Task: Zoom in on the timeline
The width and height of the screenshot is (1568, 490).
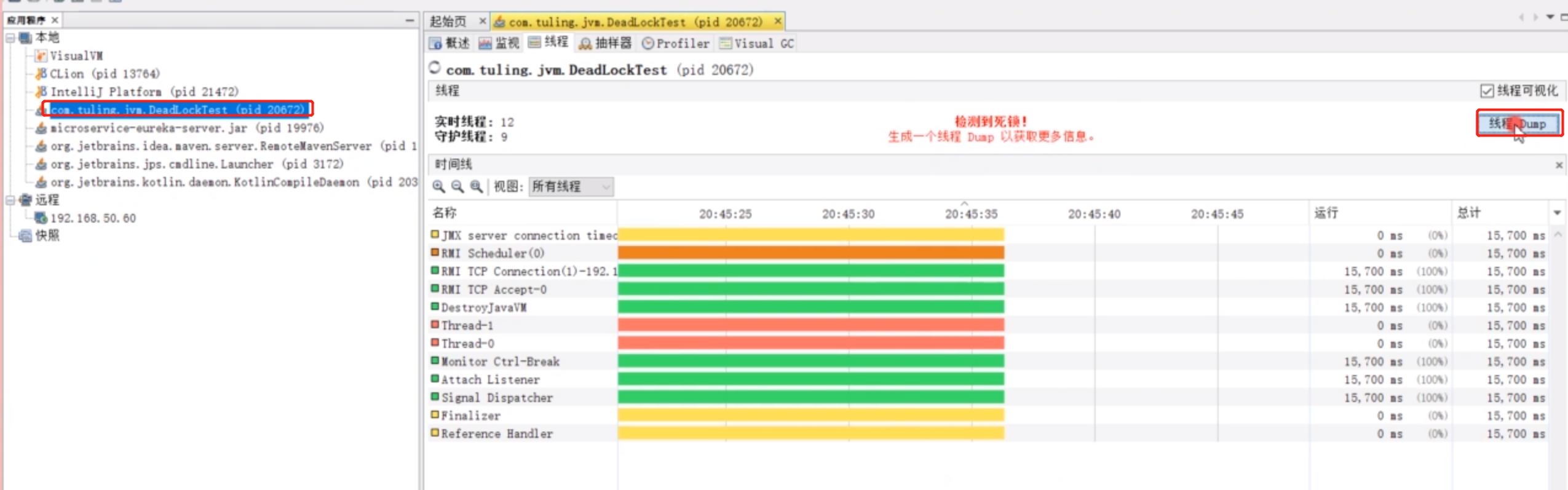Action: click(x=438, y=186)
